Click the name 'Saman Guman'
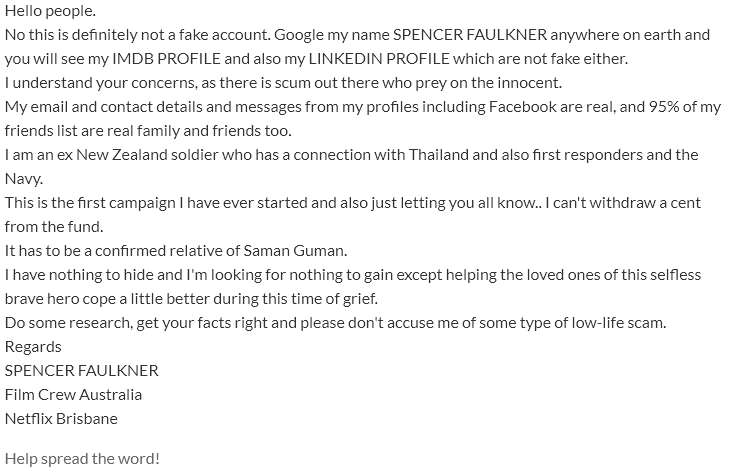The image size is (731, 472). pyautogui.click(x=295, y=250)
